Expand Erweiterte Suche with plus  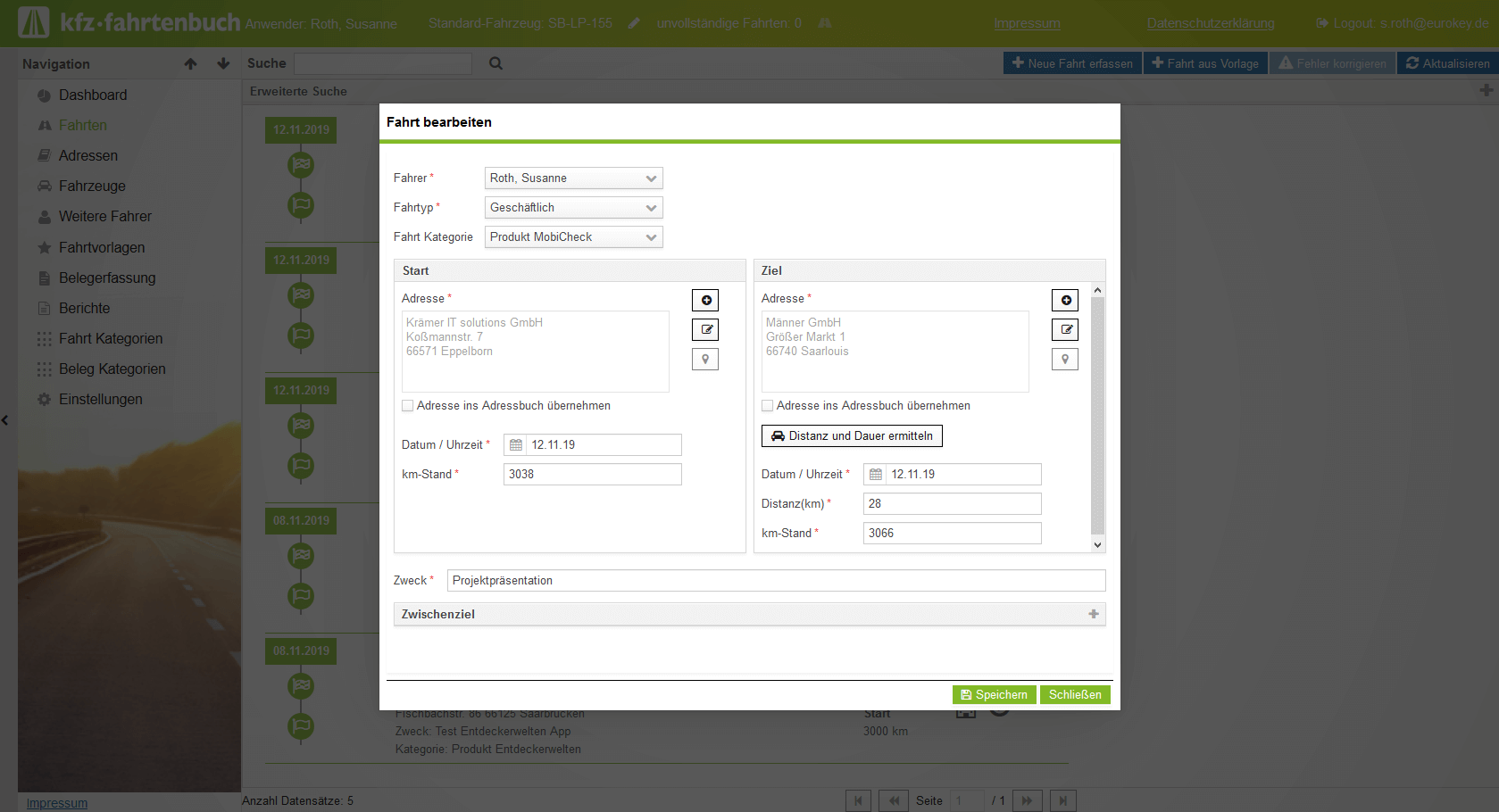click(1486, 90)
